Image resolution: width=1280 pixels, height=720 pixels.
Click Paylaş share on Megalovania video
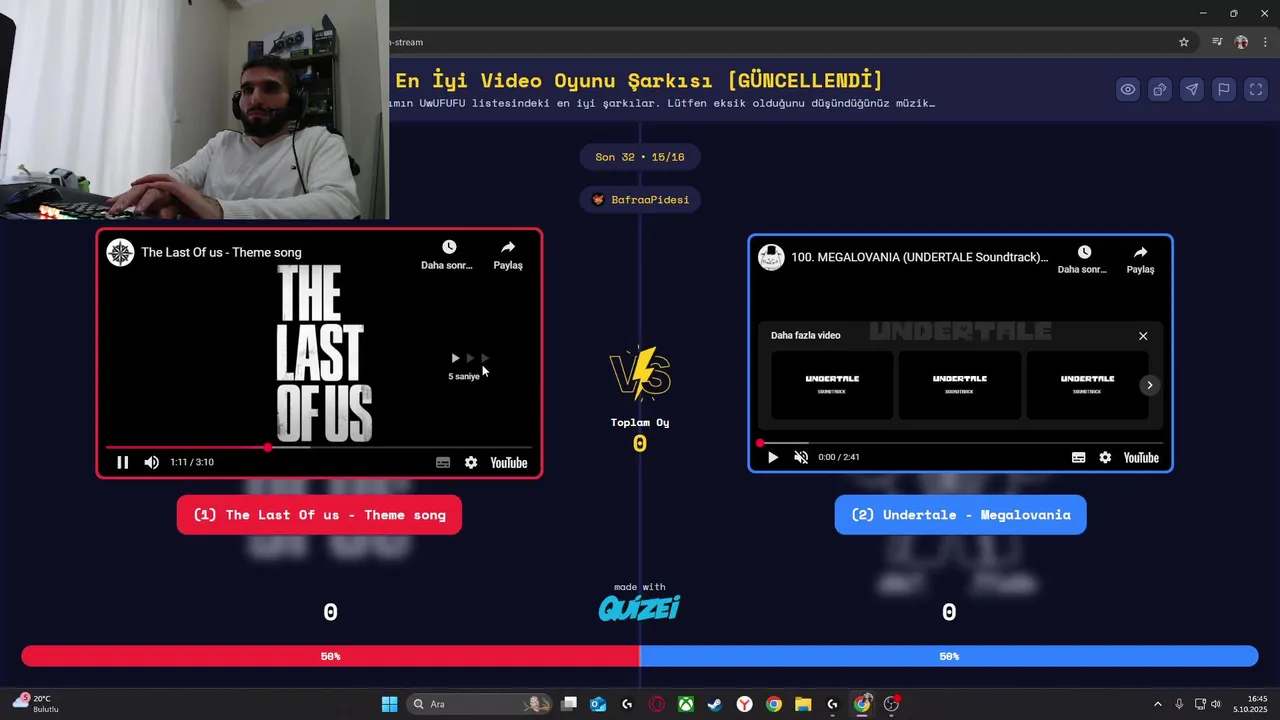1141,259
